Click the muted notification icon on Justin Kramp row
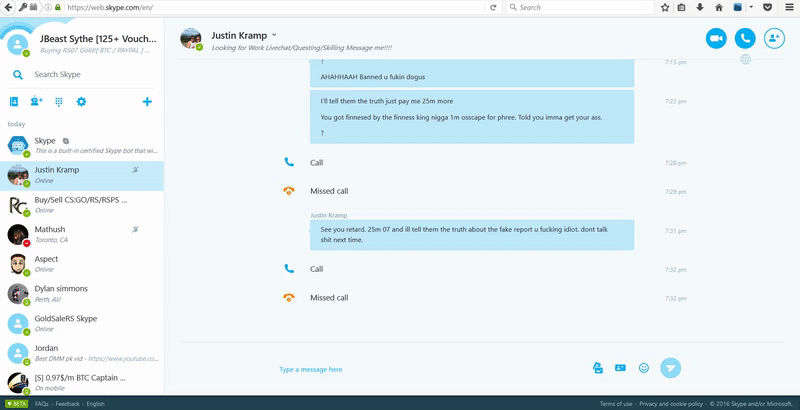This screenshot has height=410, width=800. tap(135, 170)
